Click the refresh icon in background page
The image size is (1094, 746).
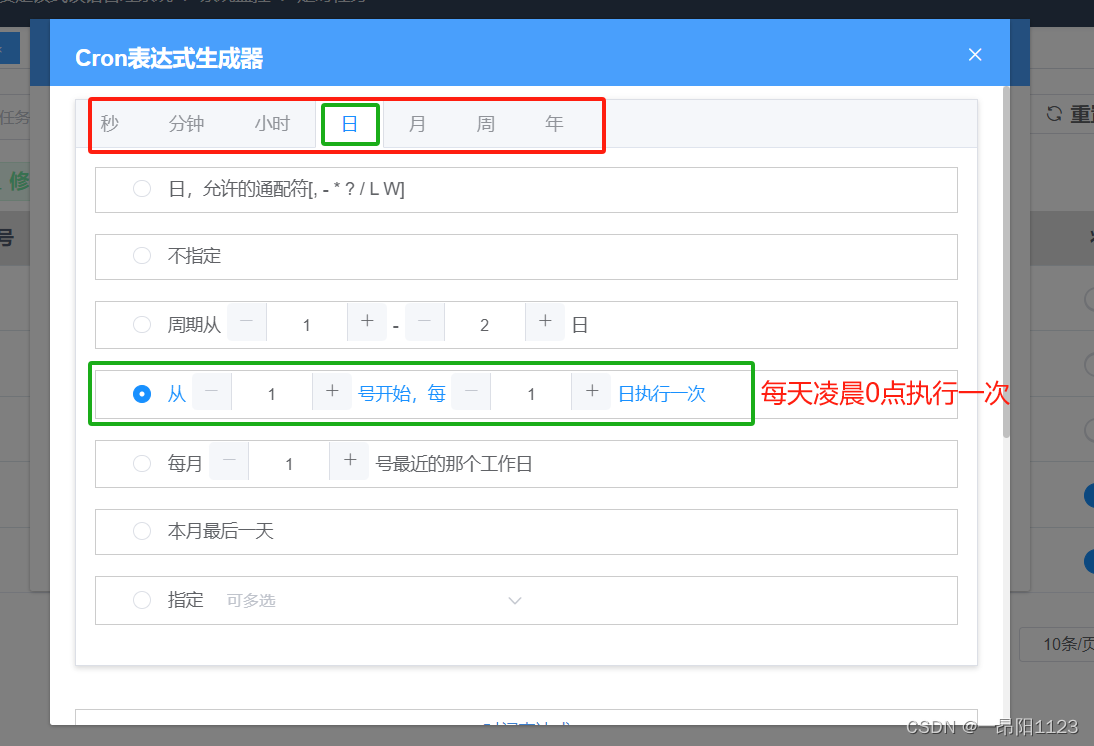1054,114
